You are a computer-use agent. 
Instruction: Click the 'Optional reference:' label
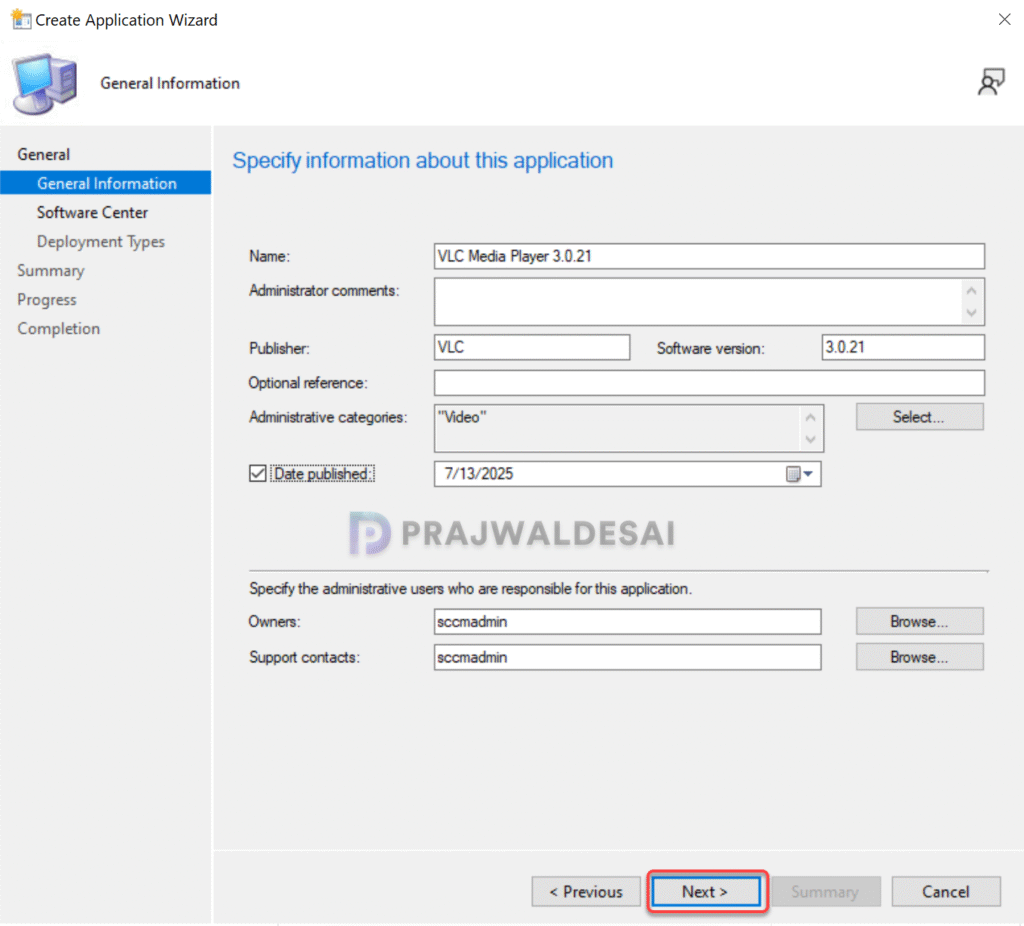308,383
